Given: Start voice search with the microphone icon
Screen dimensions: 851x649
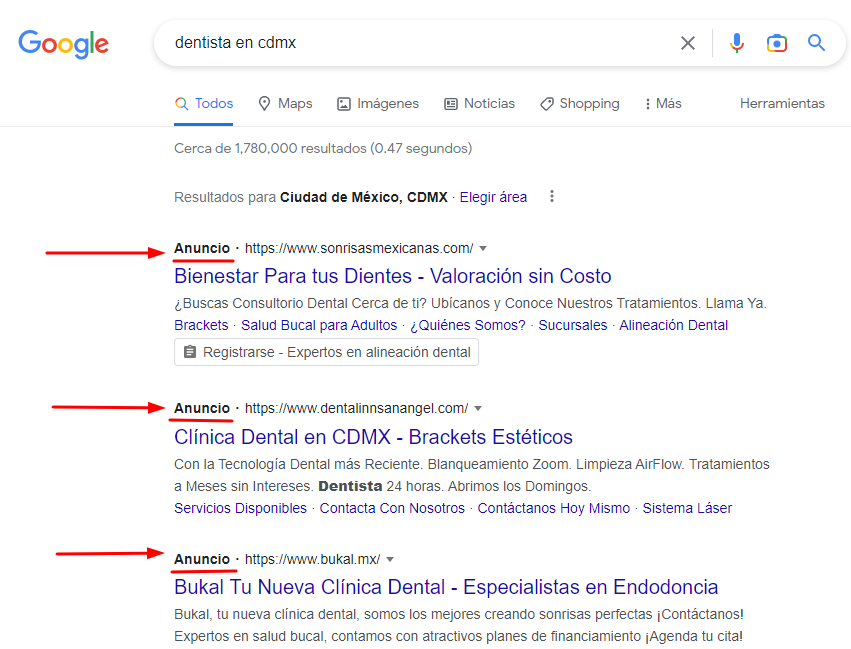Looking at the screenshot, I should (x=736, y=43).
